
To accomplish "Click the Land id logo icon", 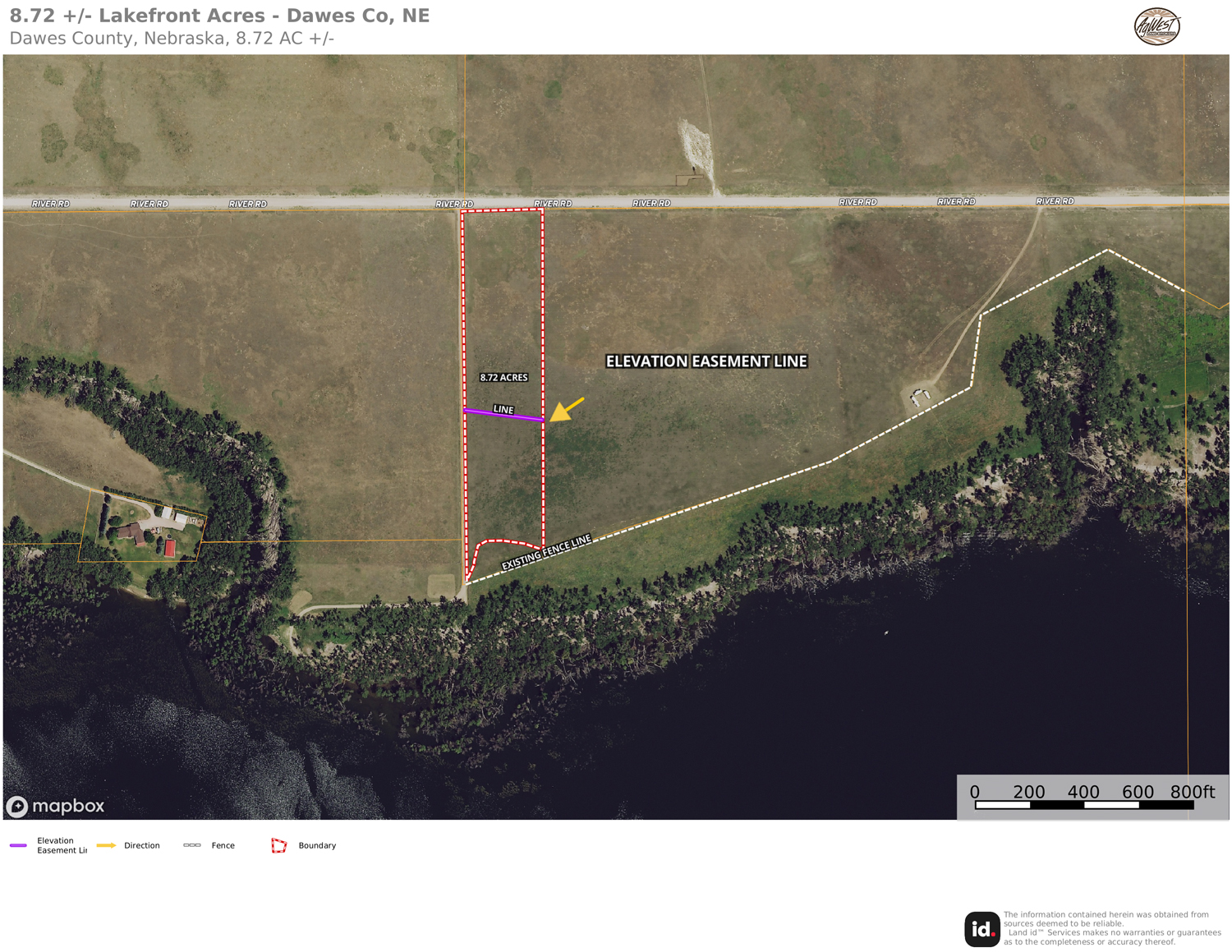I will [981, 929].
